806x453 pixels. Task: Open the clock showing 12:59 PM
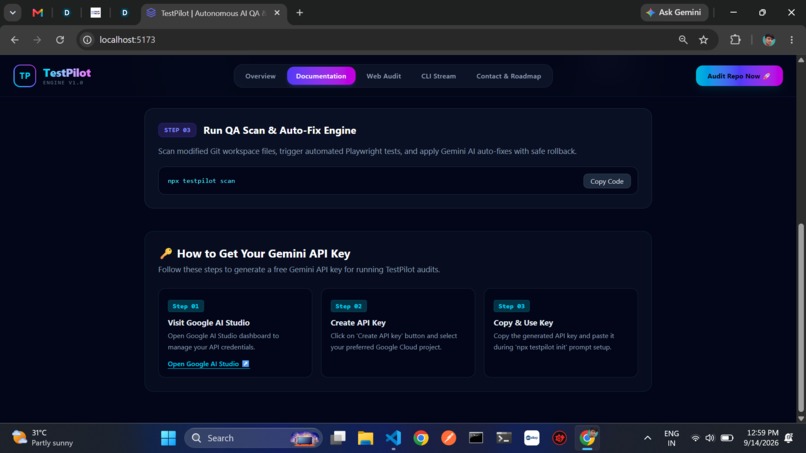point(761,438)
